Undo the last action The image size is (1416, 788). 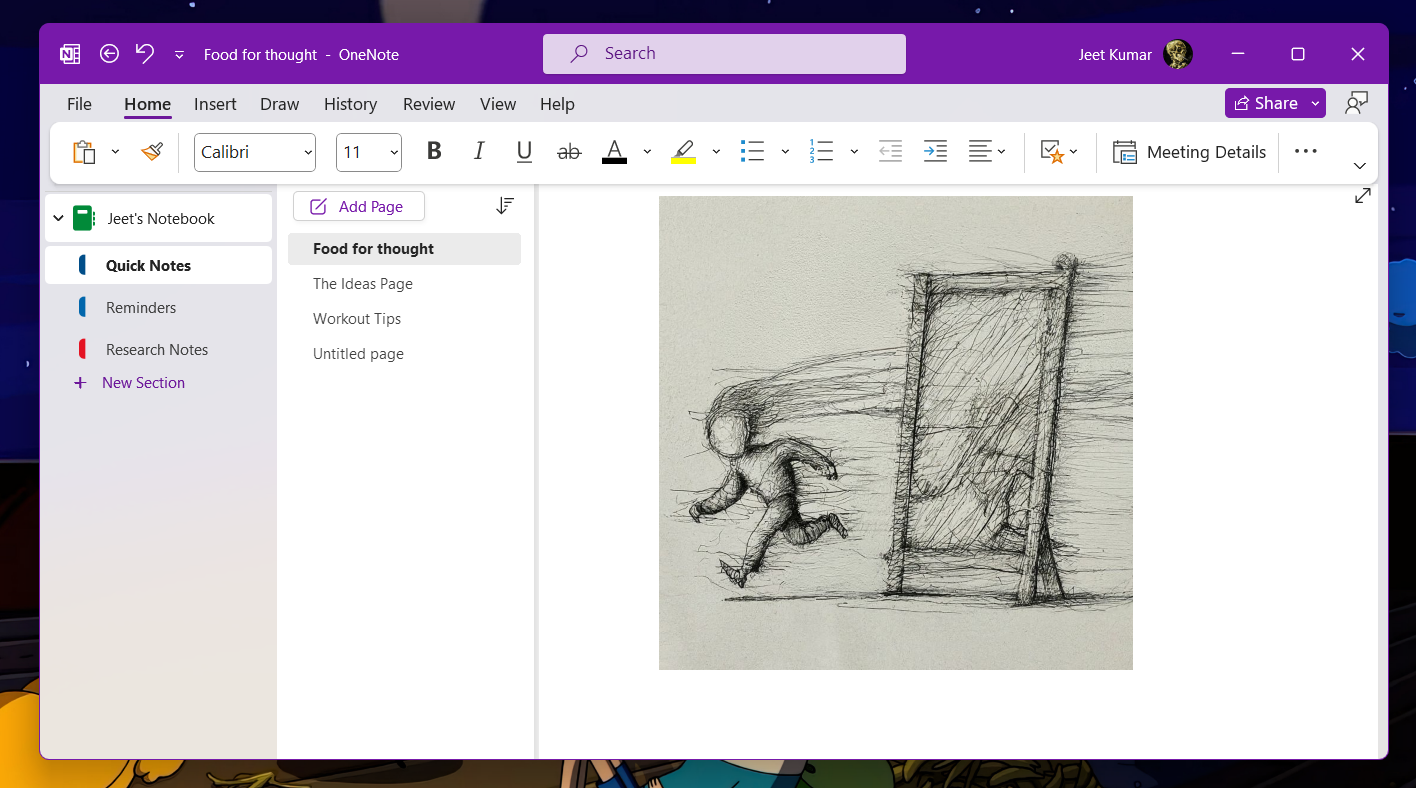click(145, 54)
